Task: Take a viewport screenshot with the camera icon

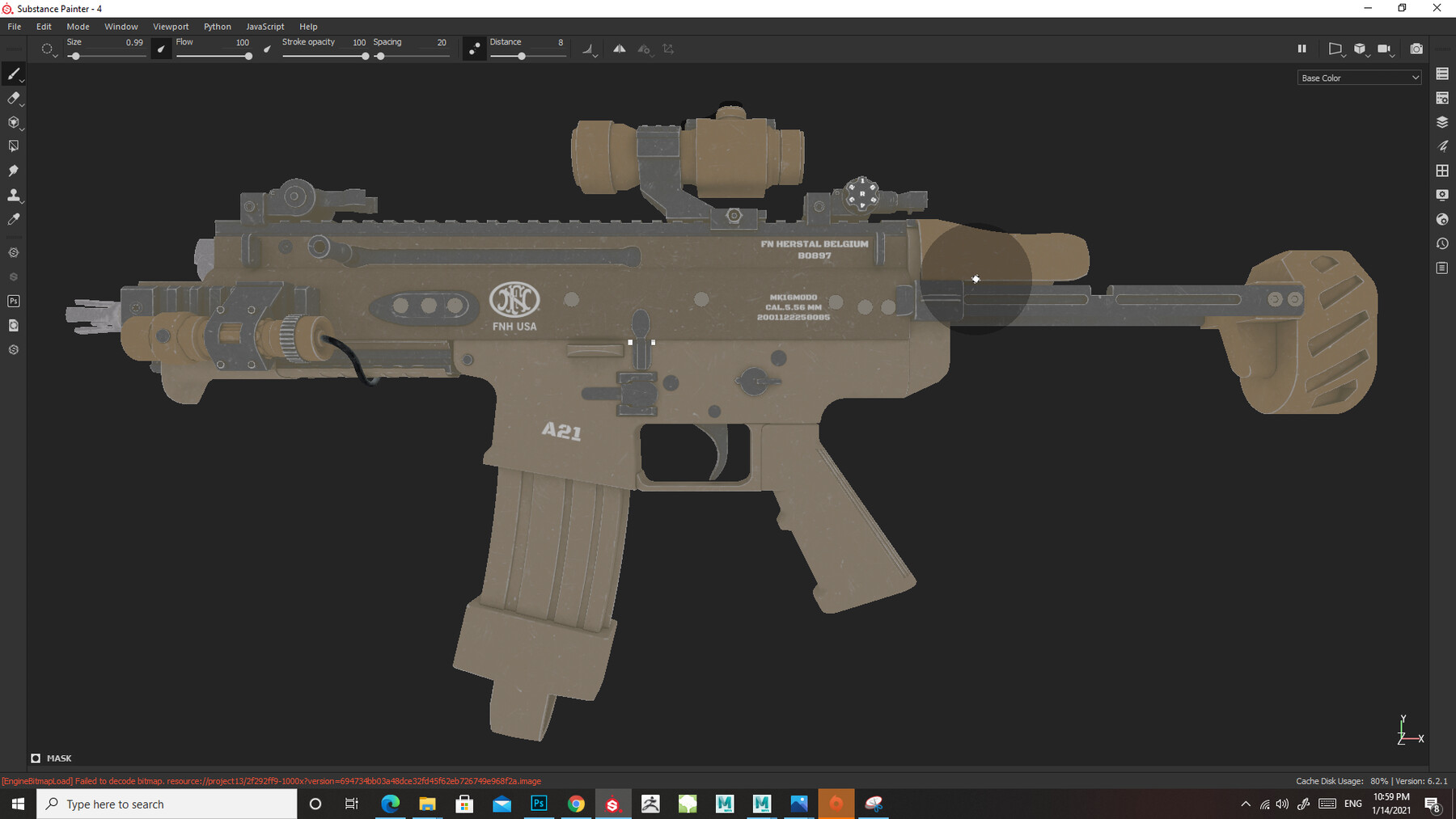Action: click(1416, 49)
